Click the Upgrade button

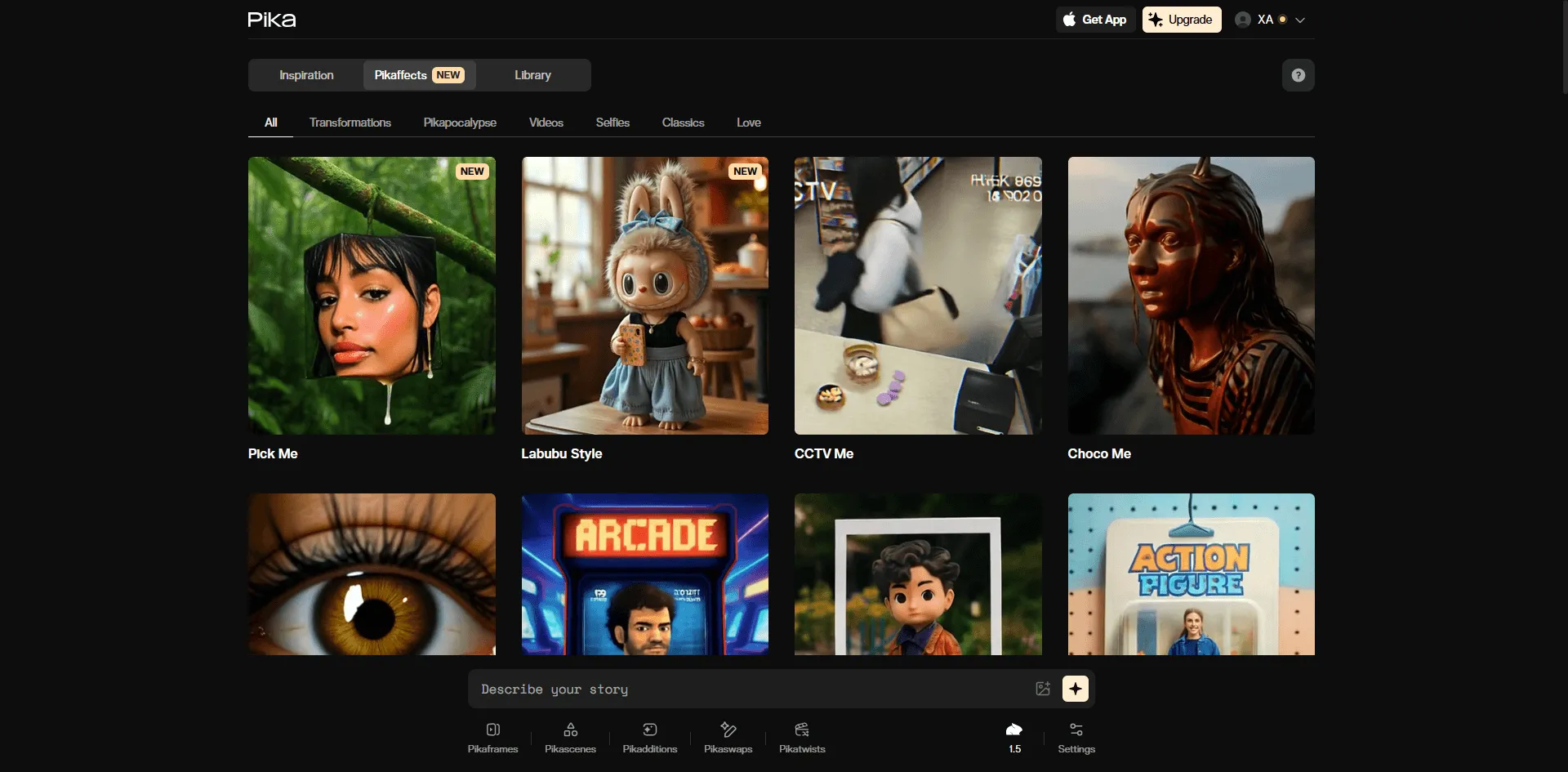tap(1181, 20)
